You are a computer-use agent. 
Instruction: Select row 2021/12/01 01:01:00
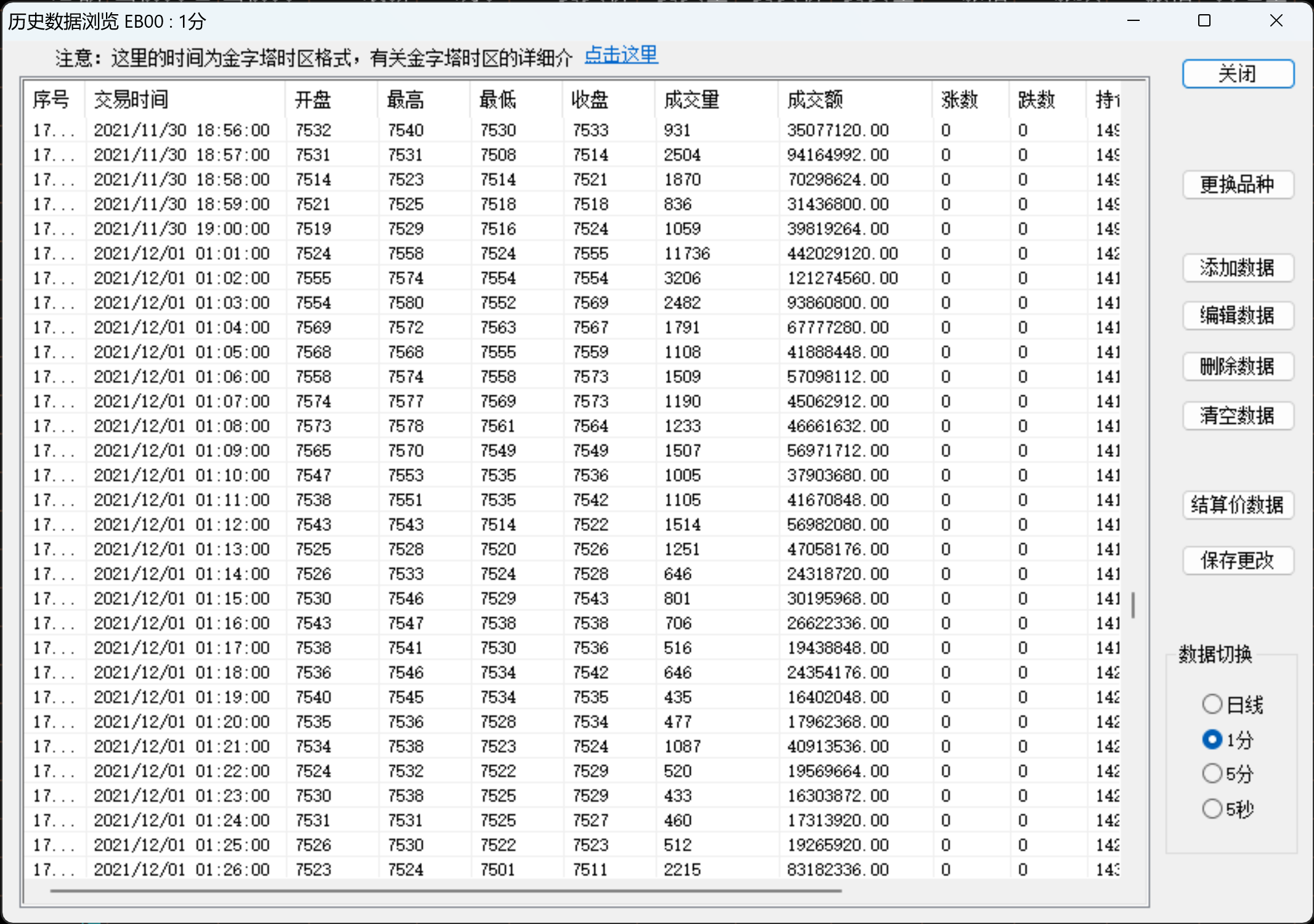pos(182,254)
